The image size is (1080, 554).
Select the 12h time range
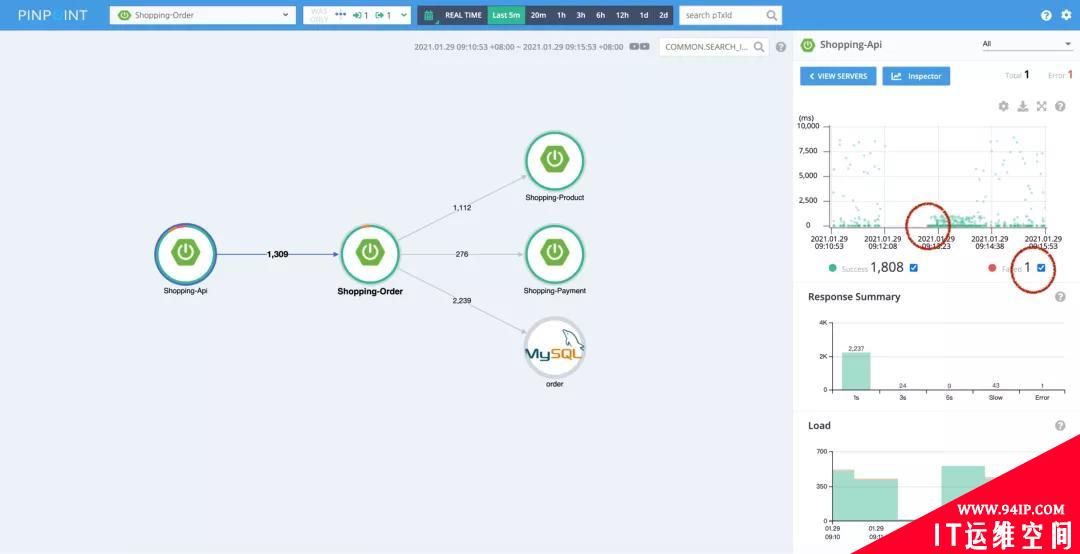[623, 15]
